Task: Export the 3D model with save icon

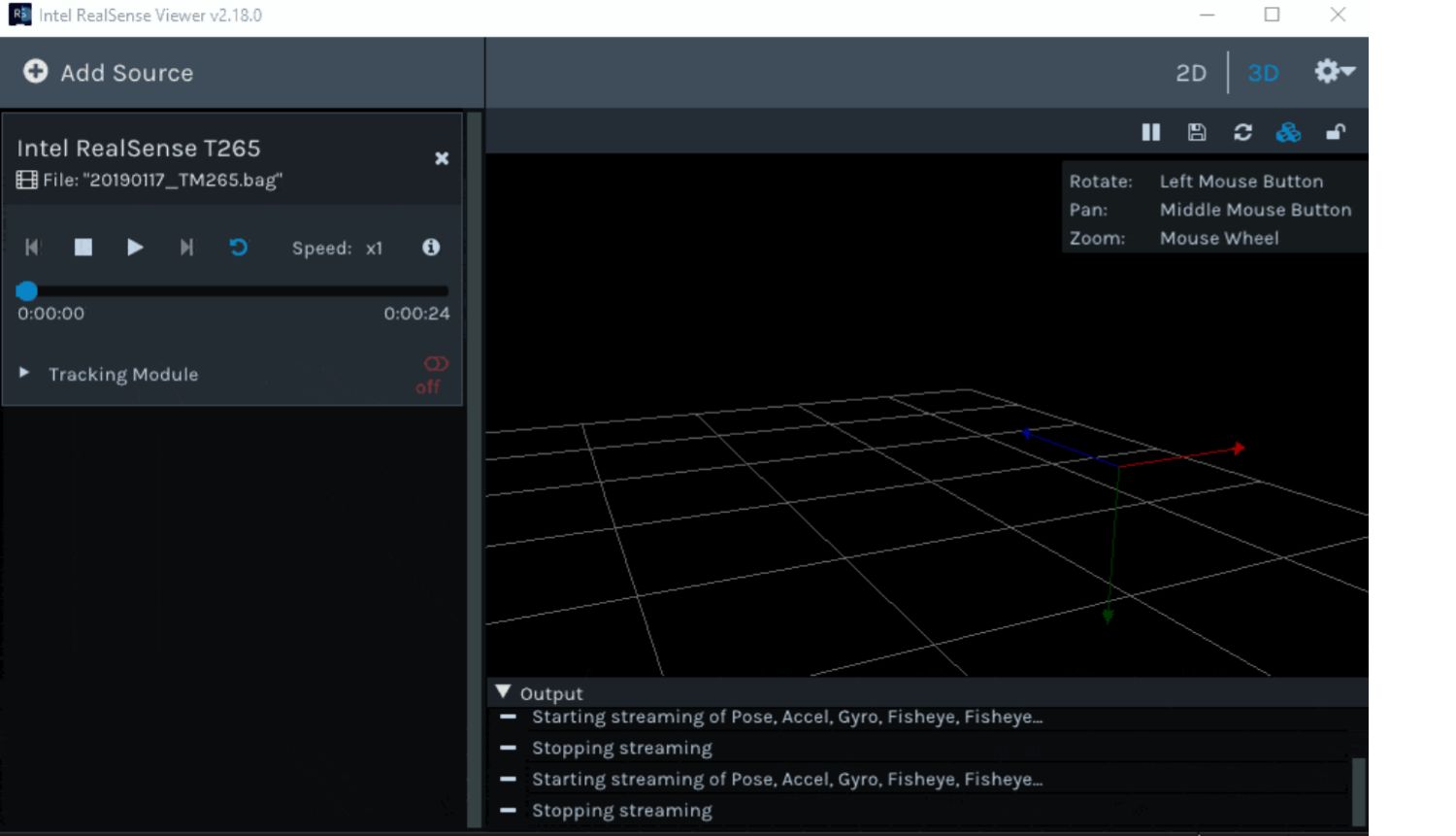Action: click(1197, 132)
